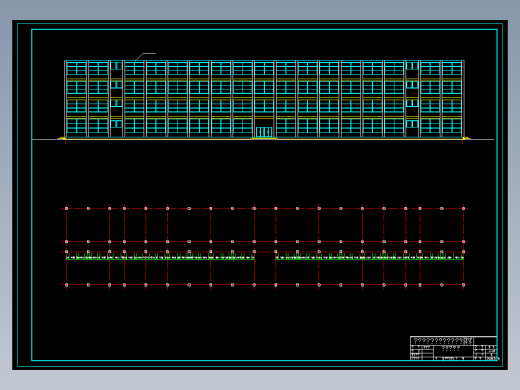Click the bottom-right column node of the grid plan
The height and width of the screenshot is (390, 520).
click(x=463, y=285)
